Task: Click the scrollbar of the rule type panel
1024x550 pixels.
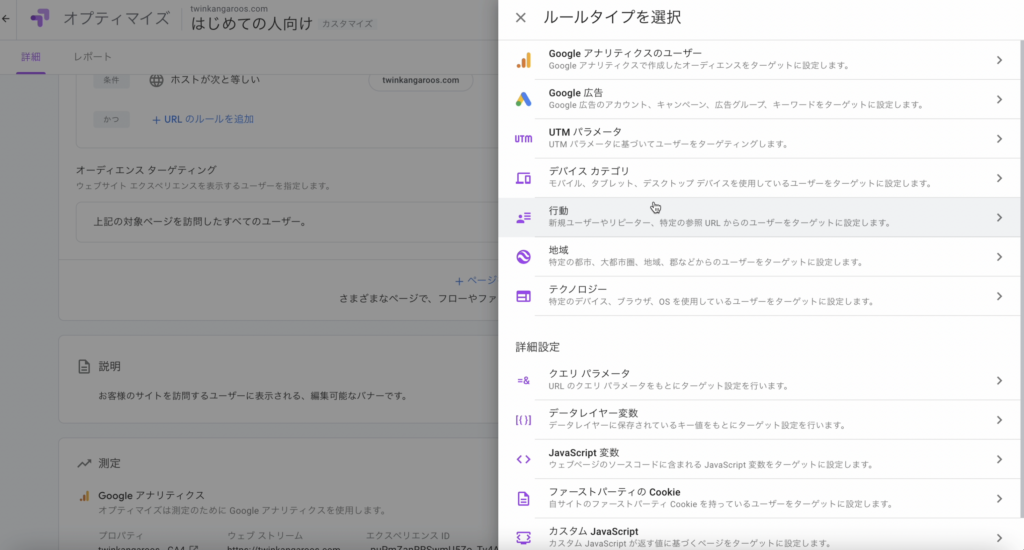Action: click(1021, 279)
